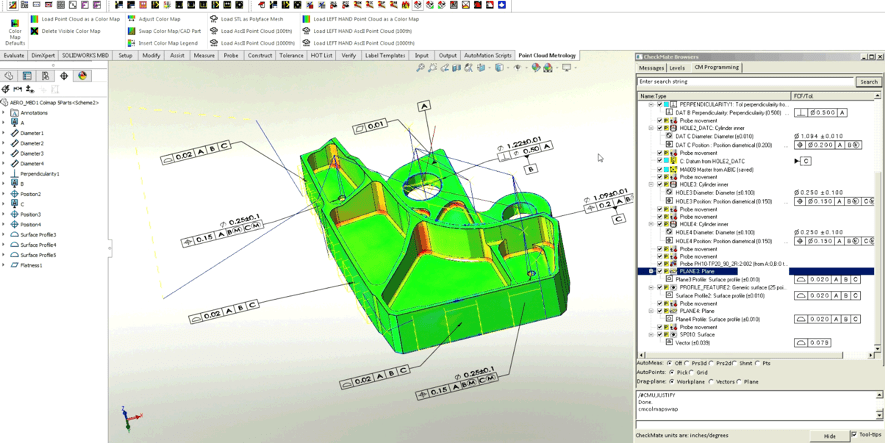
Task: Open the DimXpertManager crosshair tab icon
Action: (x=64, y=76)
